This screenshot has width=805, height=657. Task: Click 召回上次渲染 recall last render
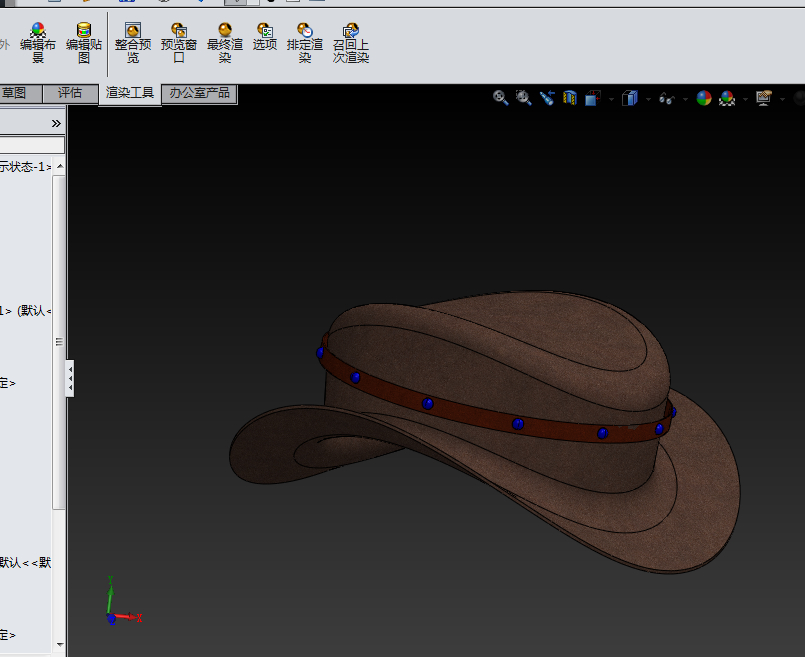coord(351,31)
